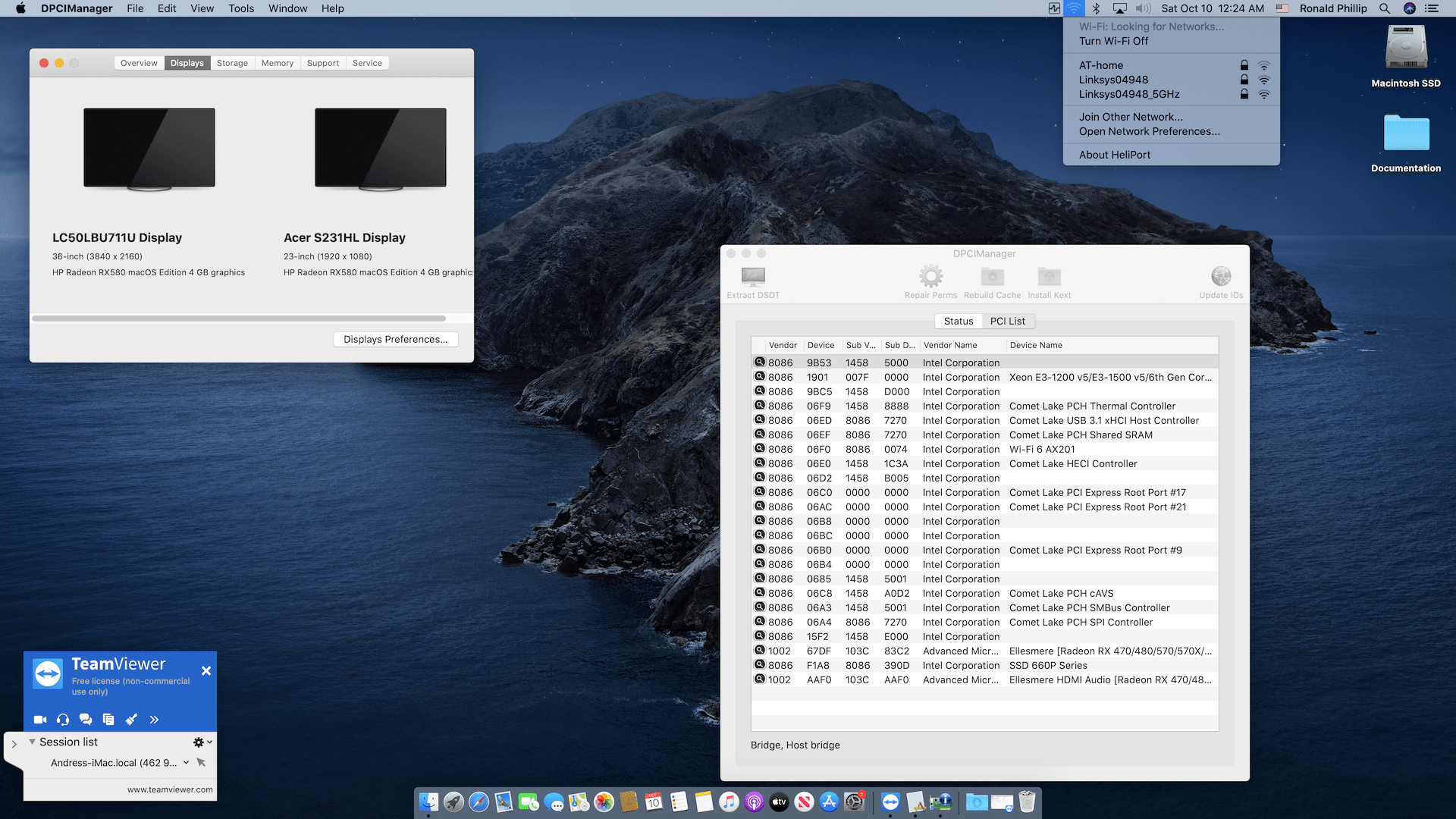Select Open Network Preferences menu entry
Screen dimensions: 1456x819
1149,131
